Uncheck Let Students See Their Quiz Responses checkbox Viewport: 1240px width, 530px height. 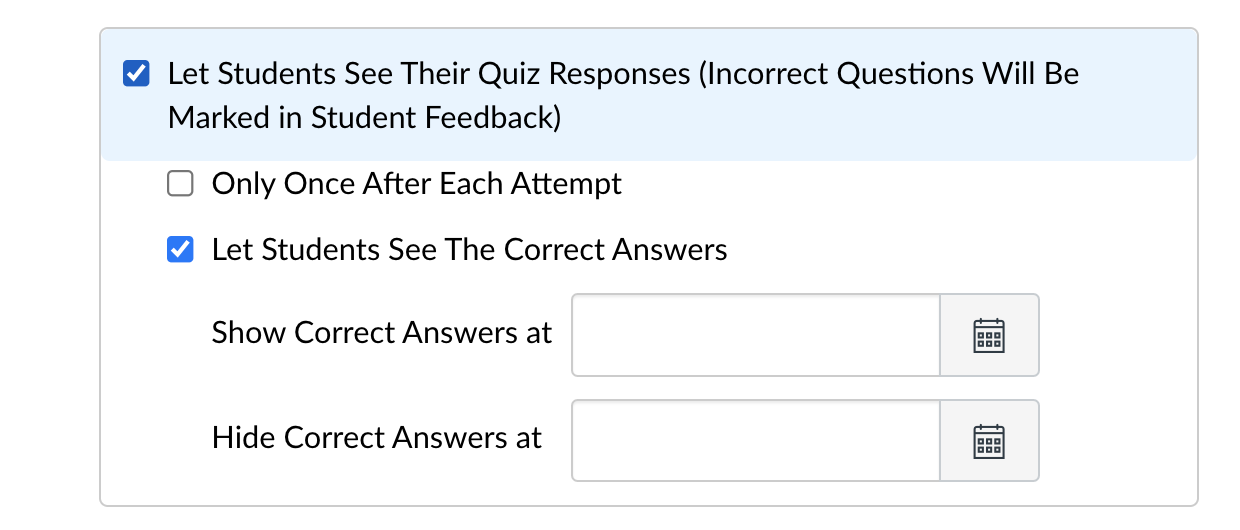point(135,75)
